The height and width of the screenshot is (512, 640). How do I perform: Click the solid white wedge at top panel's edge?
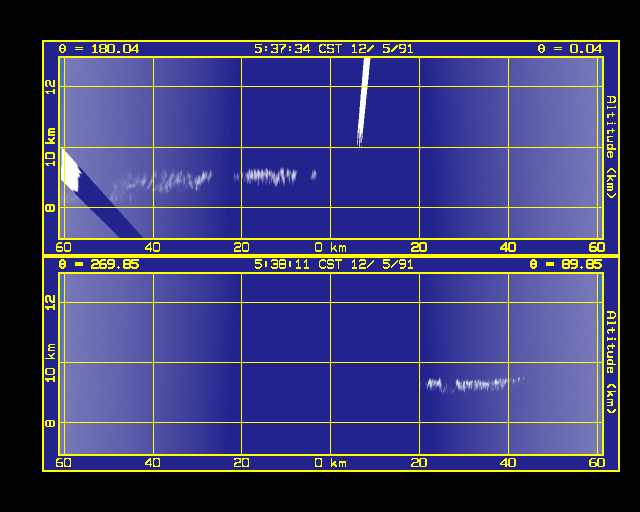tap(69, 171)
